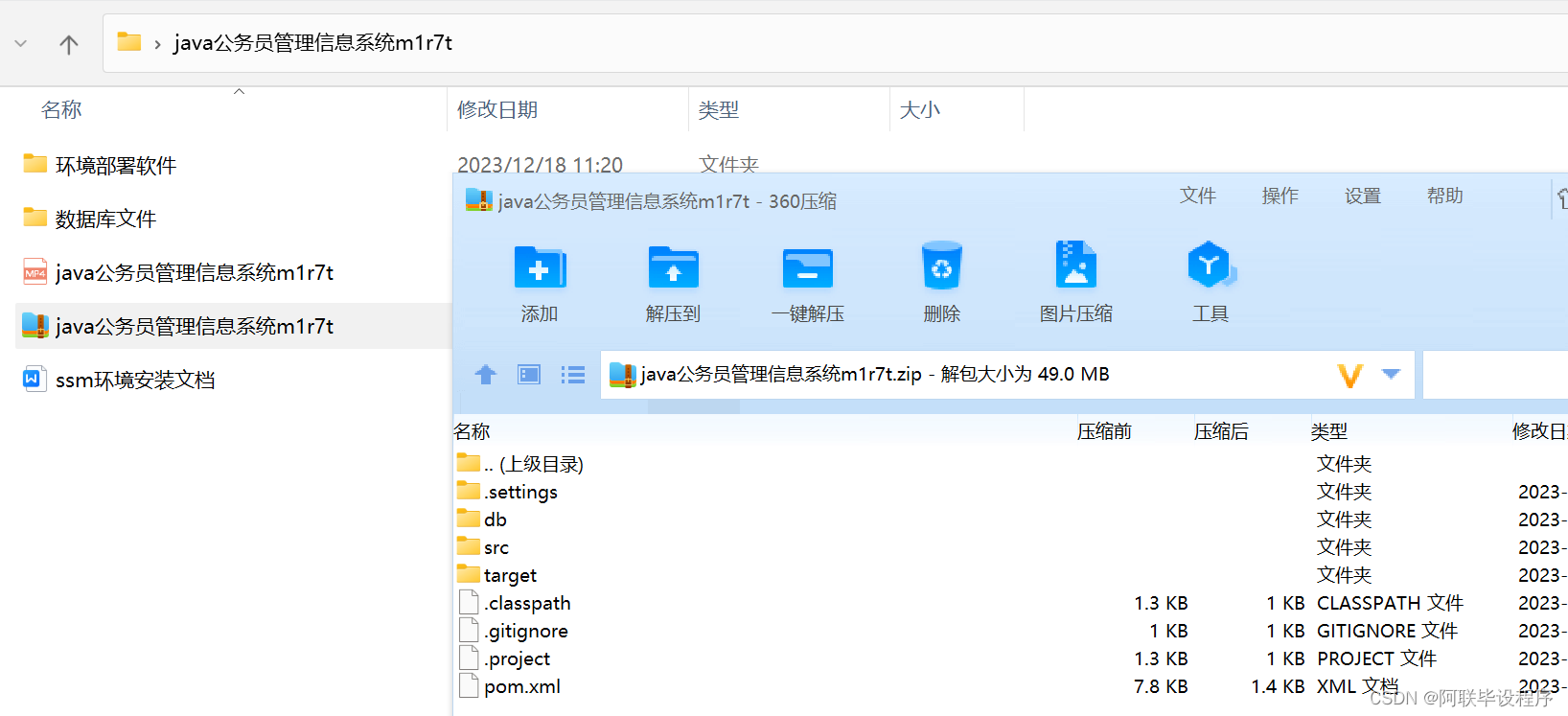Sort archive list by 类型 column
Viewport: 1568px width, 716px height.
tap(1329, 431)
